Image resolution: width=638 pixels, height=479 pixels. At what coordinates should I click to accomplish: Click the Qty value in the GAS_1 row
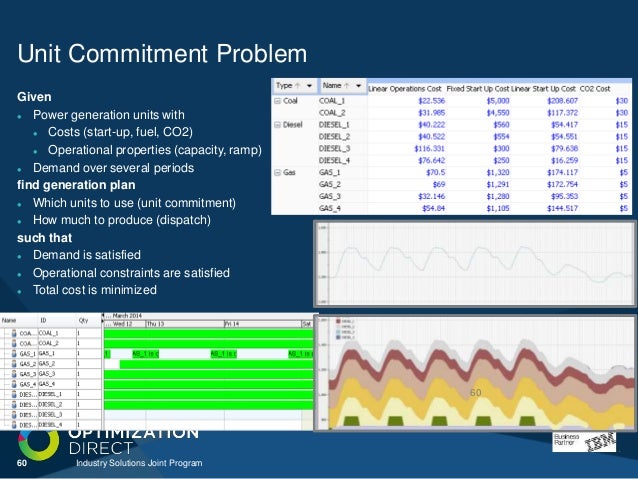click(x=79, y=354)
